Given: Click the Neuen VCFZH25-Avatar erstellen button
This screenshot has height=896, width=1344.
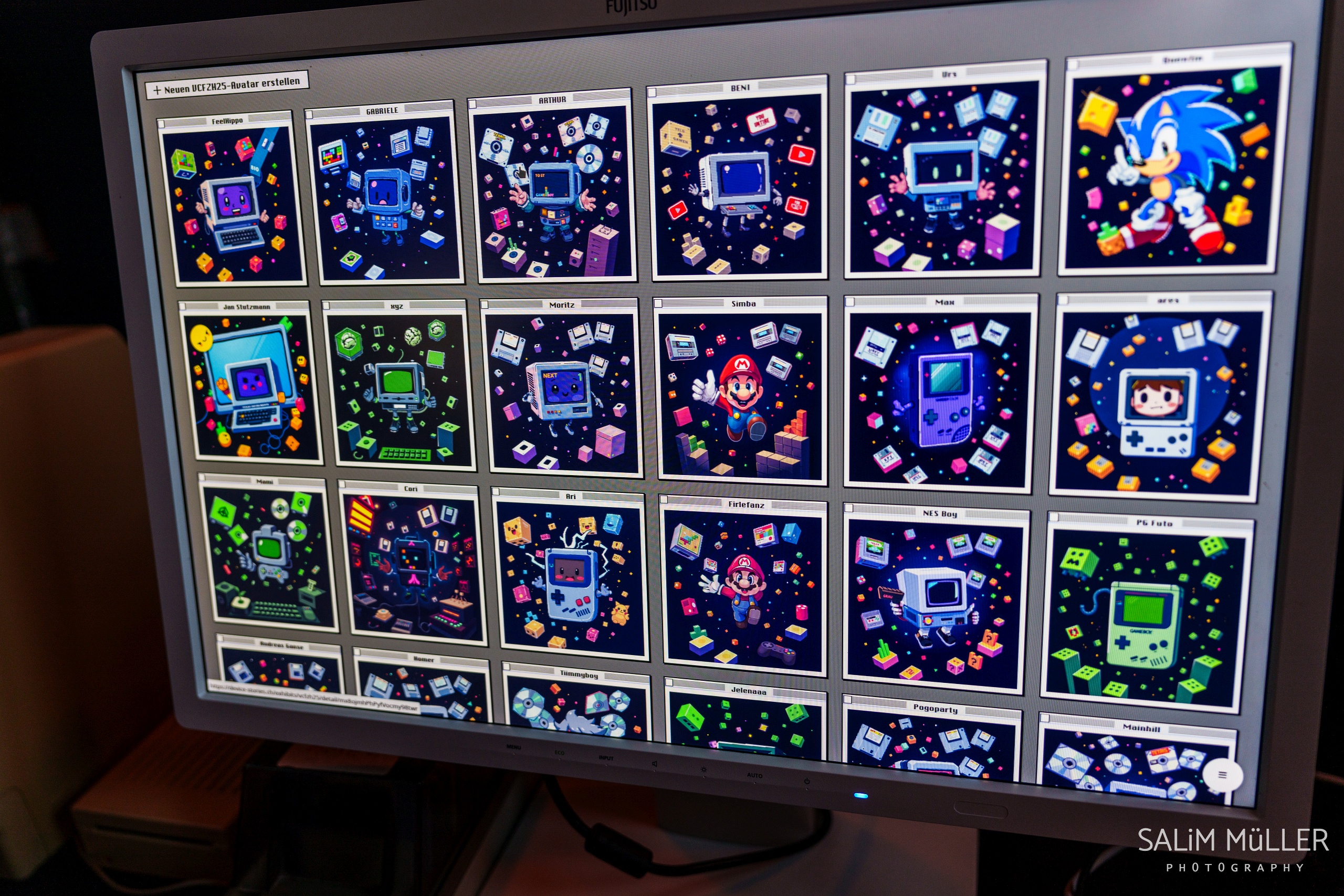Looking at the screenshot, I should coord(227,86).
